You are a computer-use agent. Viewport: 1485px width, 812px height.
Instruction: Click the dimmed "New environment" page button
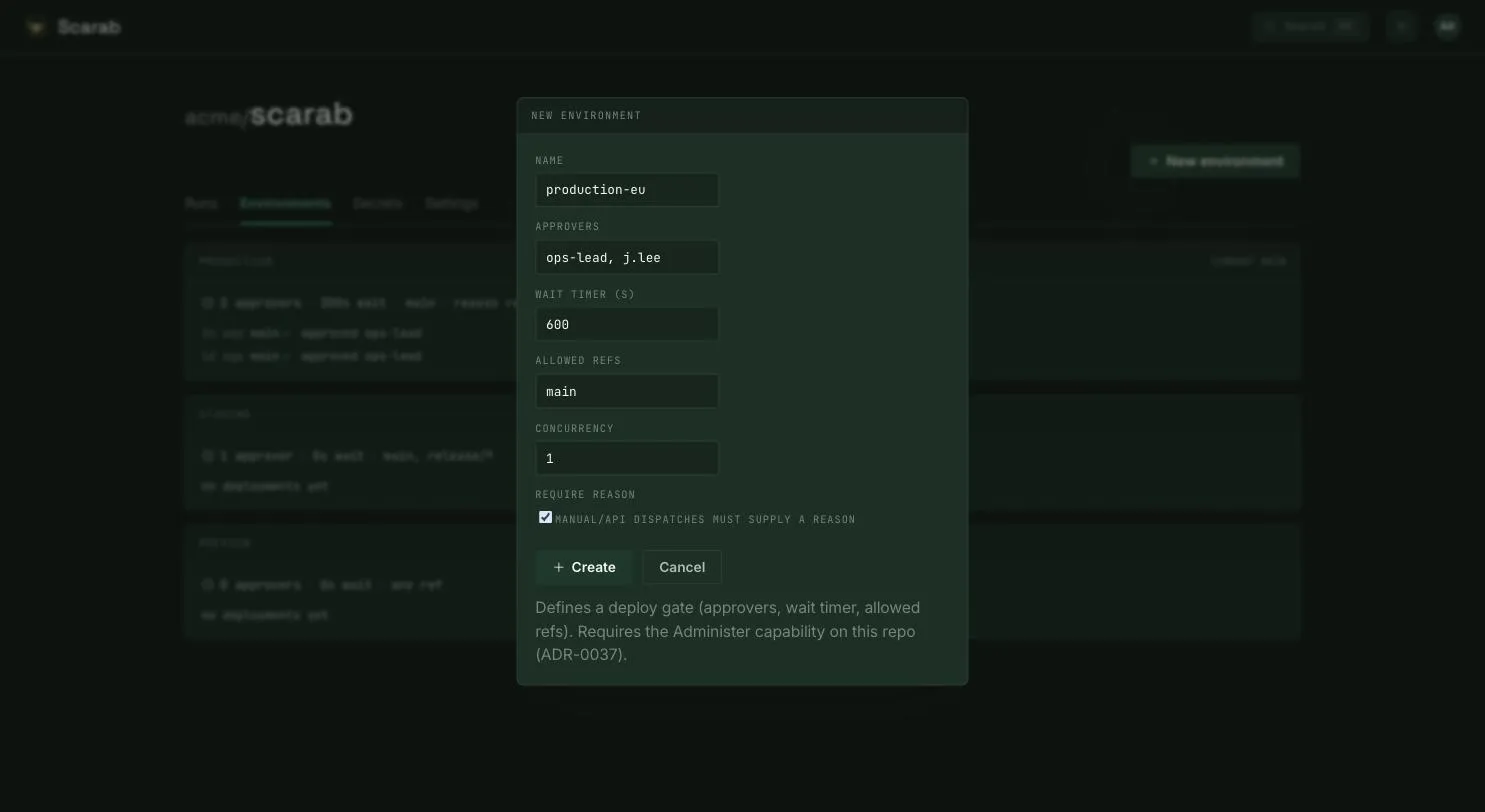point(1215,161)
